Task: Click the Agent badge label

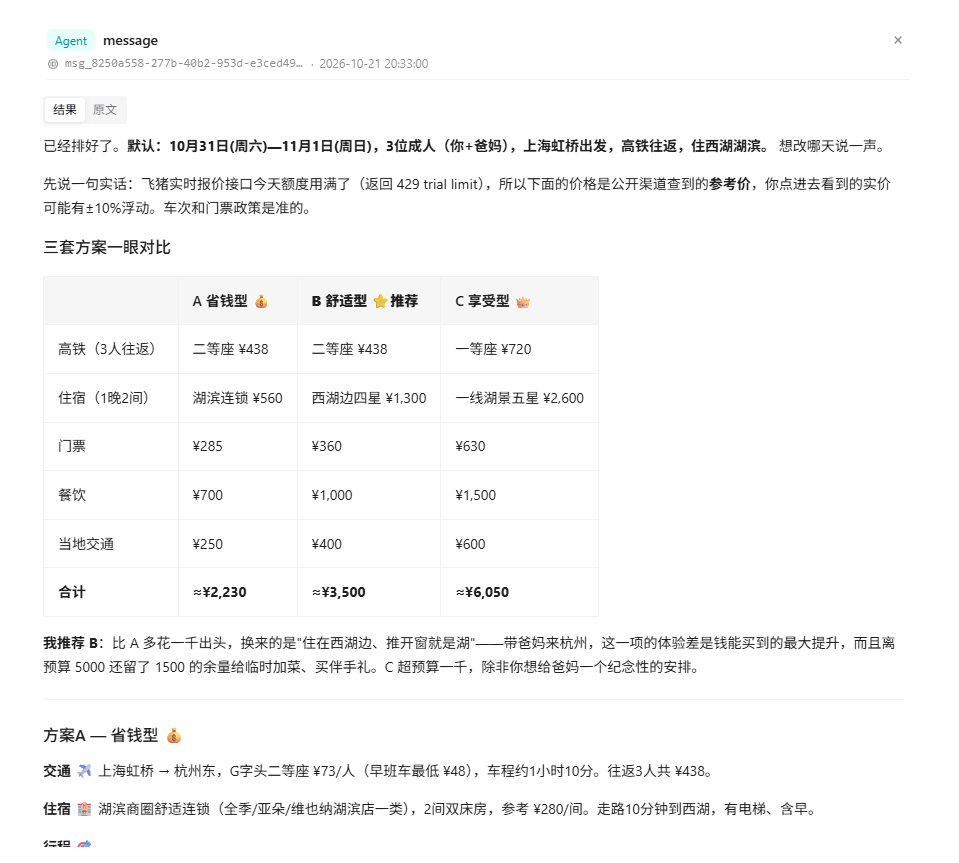Action: coord(71,41)
